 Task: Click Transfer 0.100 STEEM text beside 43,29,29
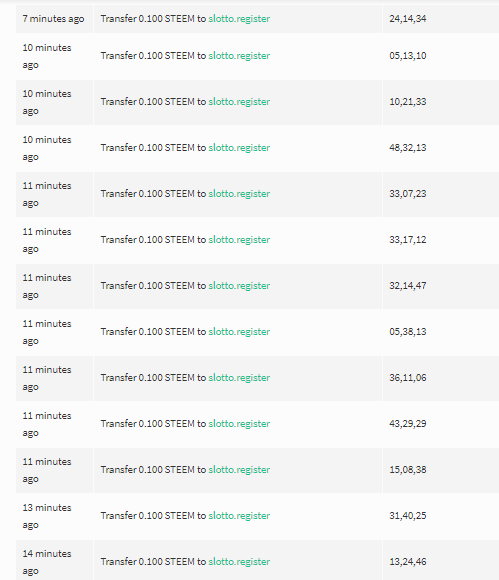[147, 424]
